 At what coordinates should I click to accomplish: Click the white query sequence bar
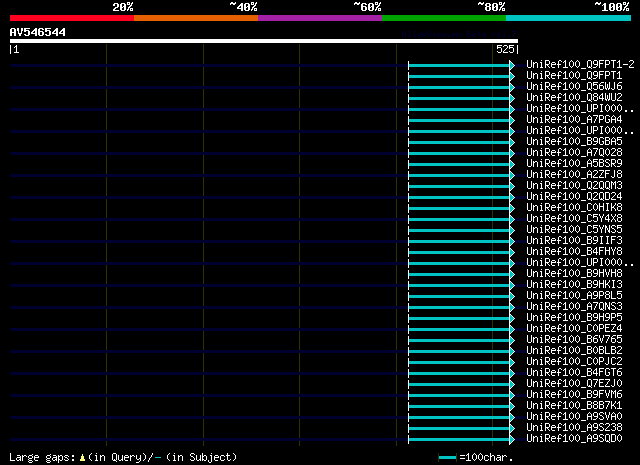pos(264,41)
